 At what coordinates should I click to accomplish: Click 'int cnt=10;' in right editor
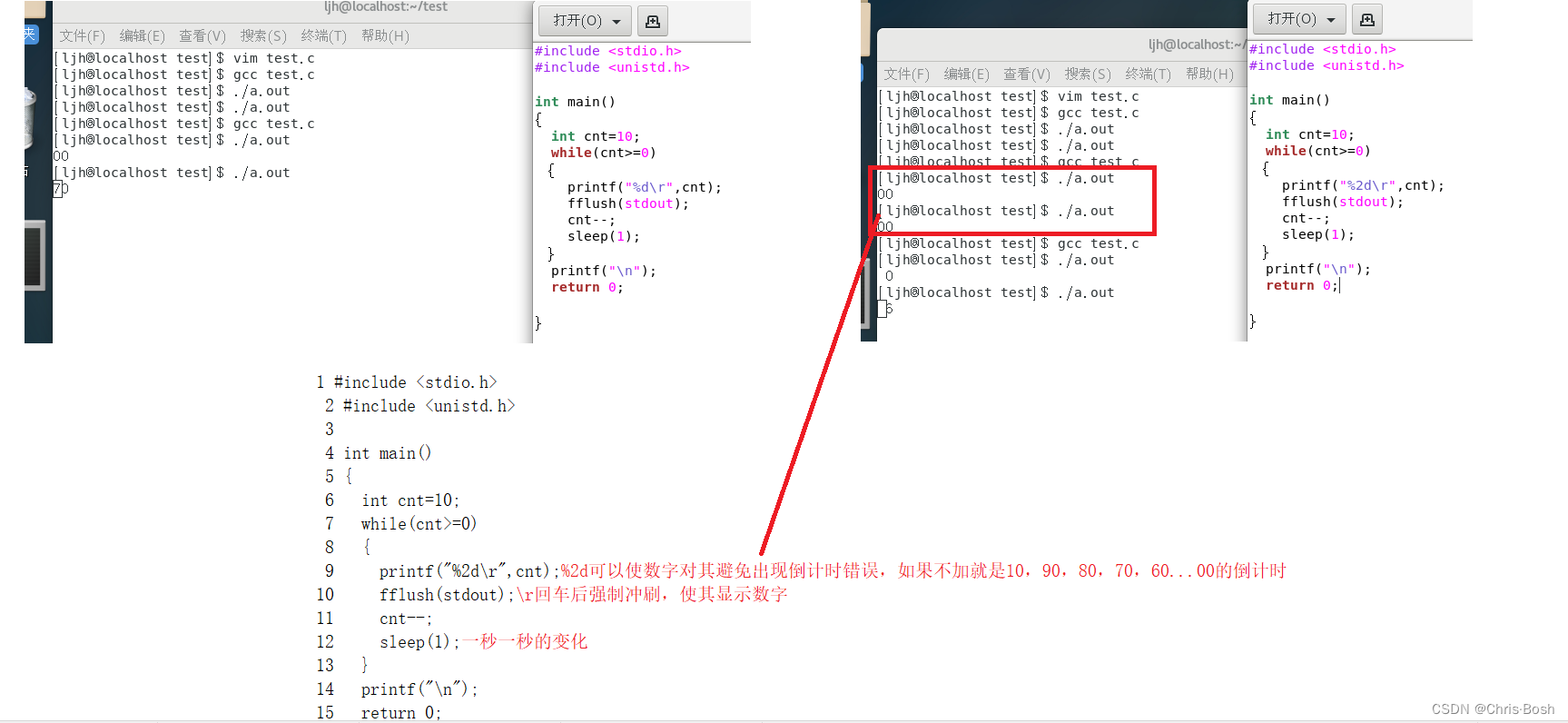[x=1310, y=134]
